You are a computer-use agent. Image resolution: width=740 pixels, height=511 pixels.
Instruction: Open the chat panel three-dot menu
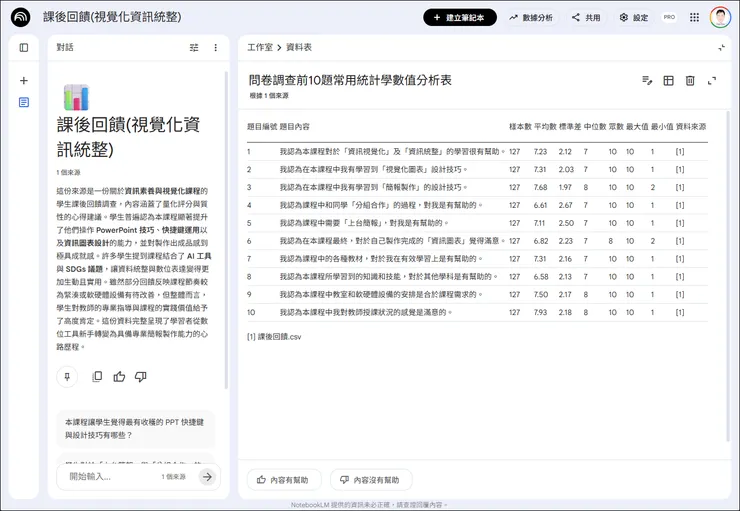(x=216, y=48)
